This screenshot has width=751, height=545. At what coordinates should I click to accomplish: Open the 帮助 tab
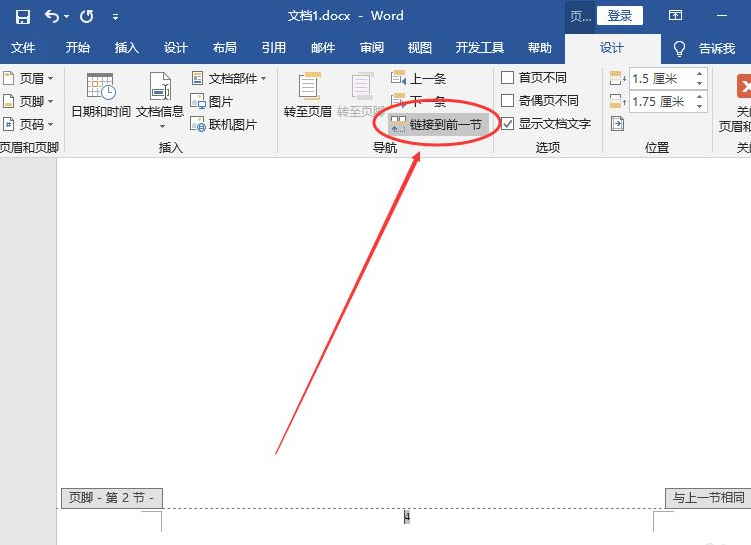coord(540,48)
